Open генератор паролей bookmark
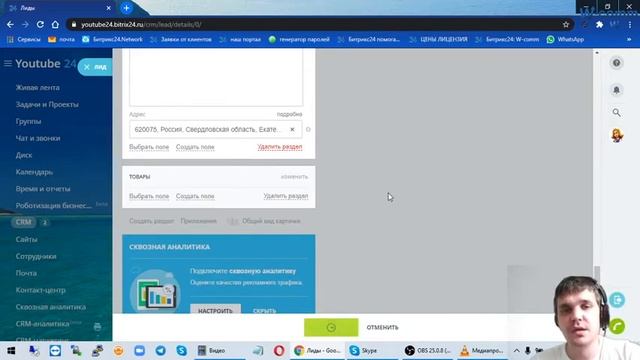The height and width of the screenshot is (360, 640). pyautogui.click(x=299, y=39)
